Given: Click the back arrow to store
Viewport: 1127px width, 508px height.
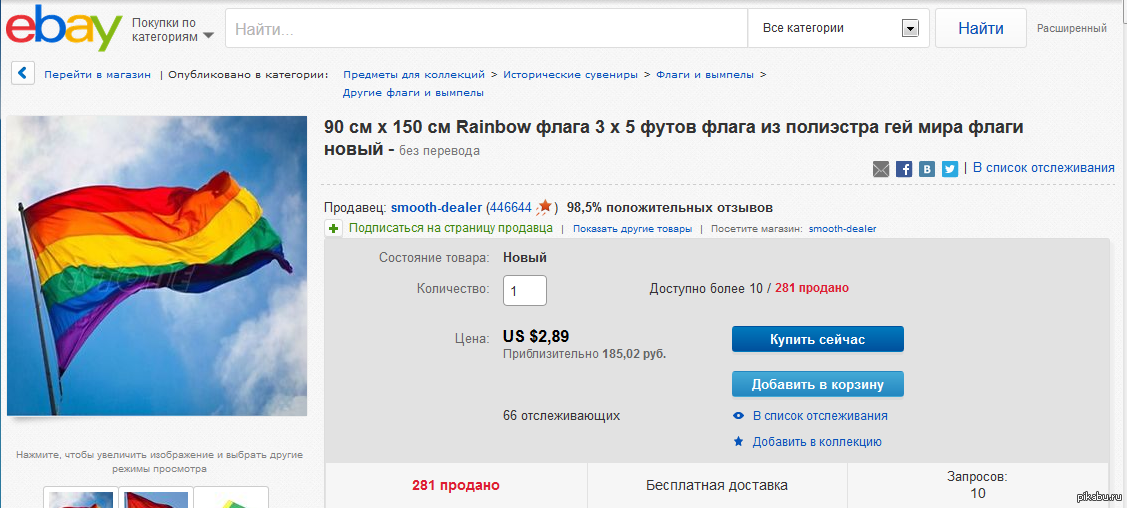Looking at the screenshot, I should (x=24, y=73).
